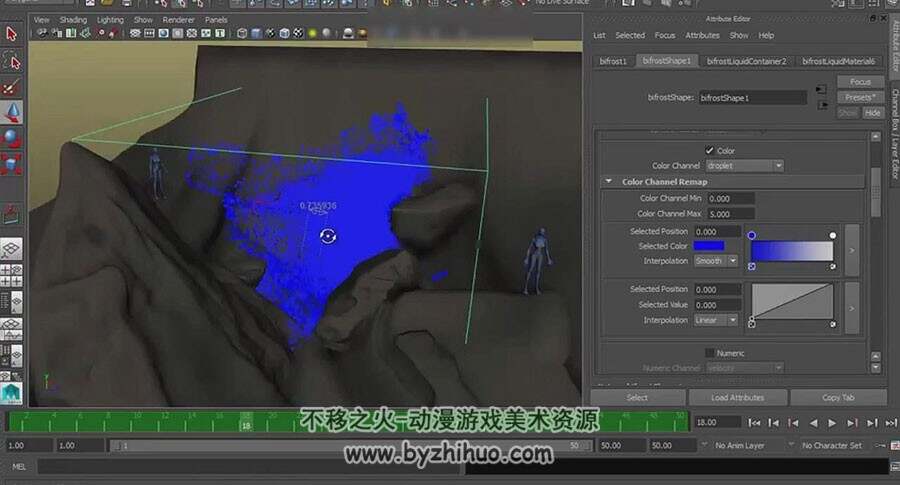Click the Color Channel Max field

[730, 214]
